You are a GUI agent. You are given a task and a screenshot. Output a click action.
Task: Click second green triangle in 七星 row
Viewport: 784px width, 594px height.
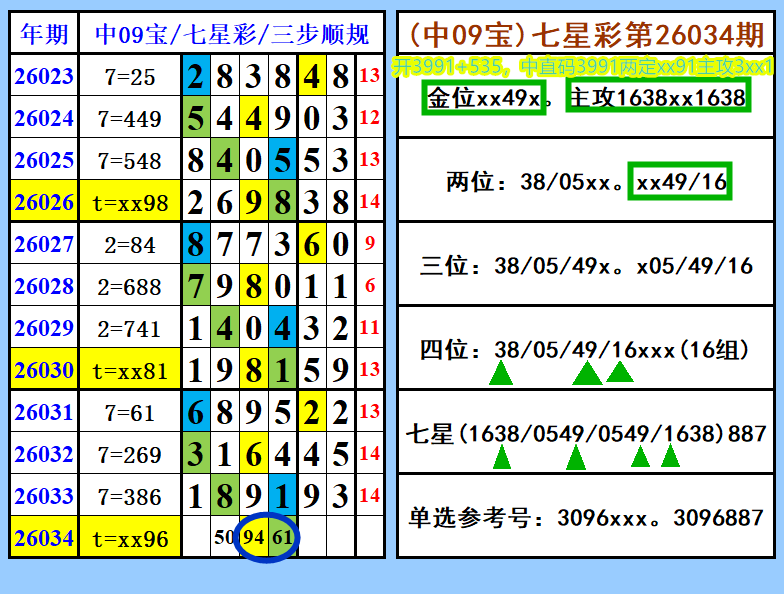click(x=575, y=458)
